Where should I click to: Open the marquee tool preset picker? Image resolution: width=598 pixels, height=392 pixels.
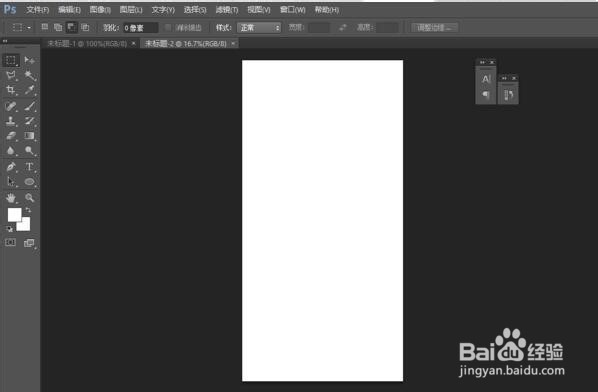[21, 27]
